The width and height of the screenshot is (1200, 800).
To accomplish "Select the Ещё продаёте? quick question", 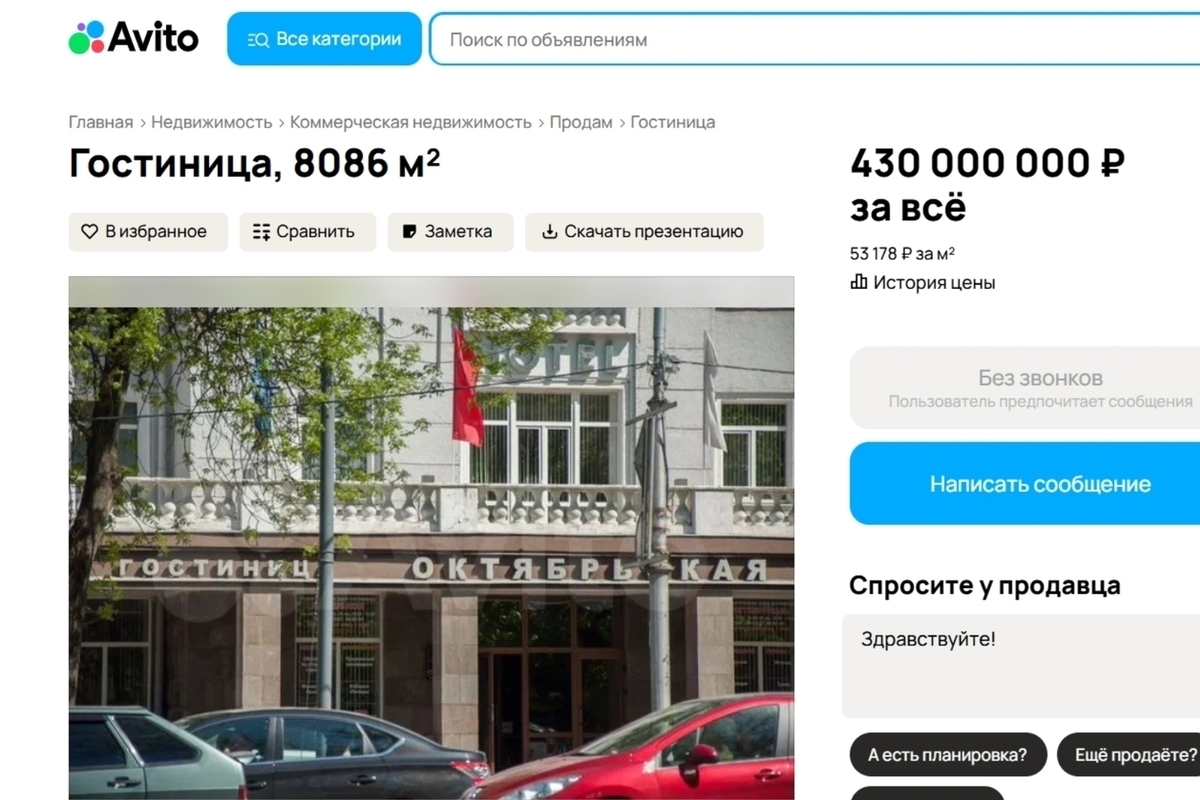I will (x=1129, y=755).
